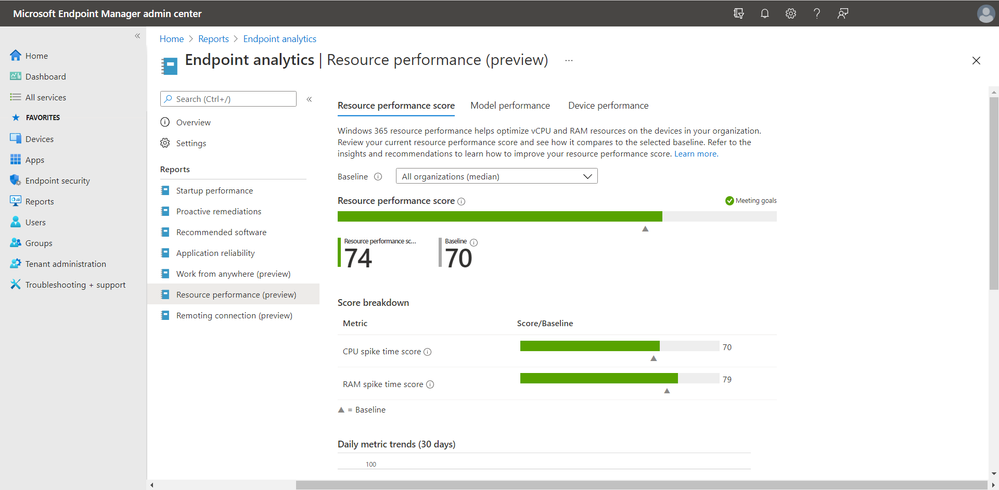The image size is (999, 490).
Task: Click info icon next to Resource performance score heading
Action: click(461, 201)
